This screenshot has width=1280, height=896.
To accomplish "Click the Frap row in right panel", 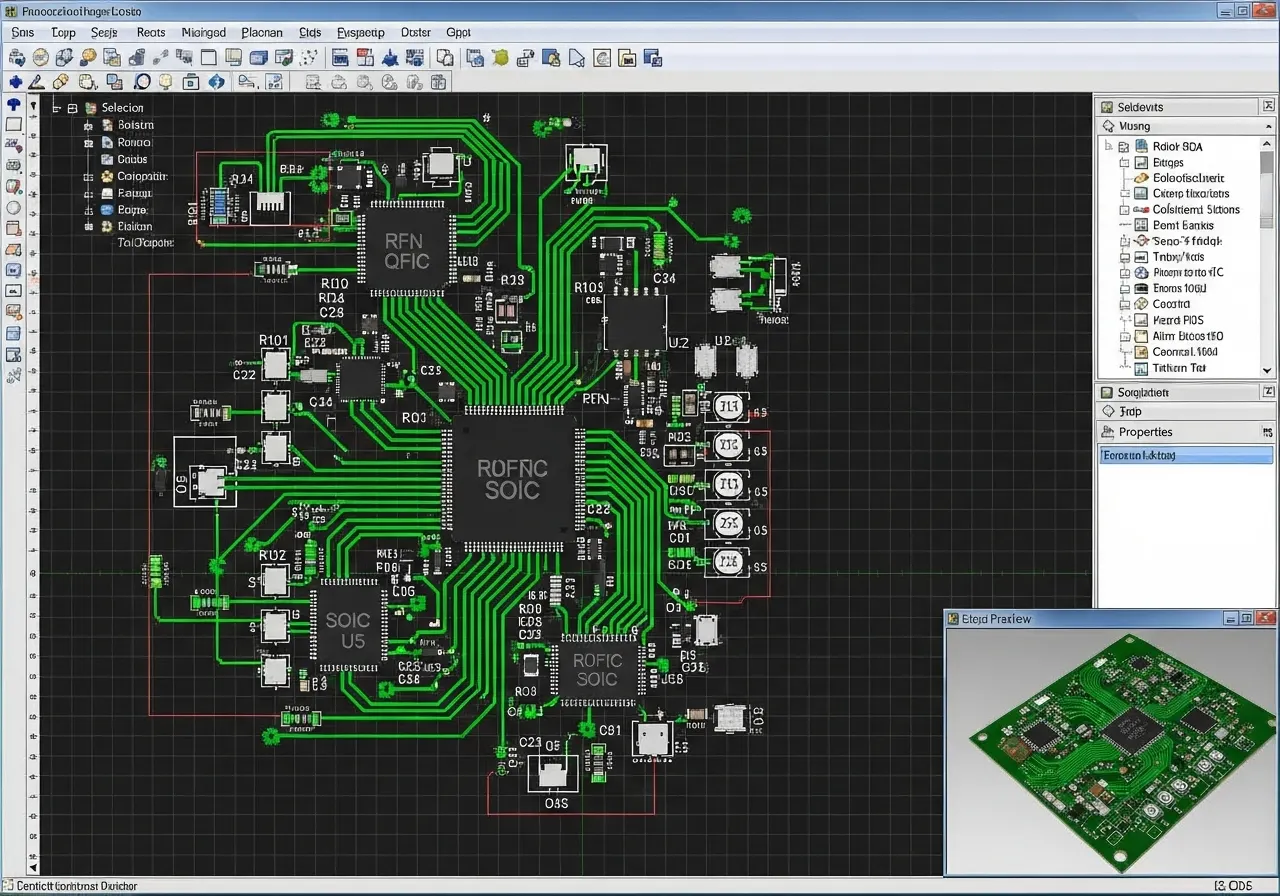I will click(x=1186, y=411).
